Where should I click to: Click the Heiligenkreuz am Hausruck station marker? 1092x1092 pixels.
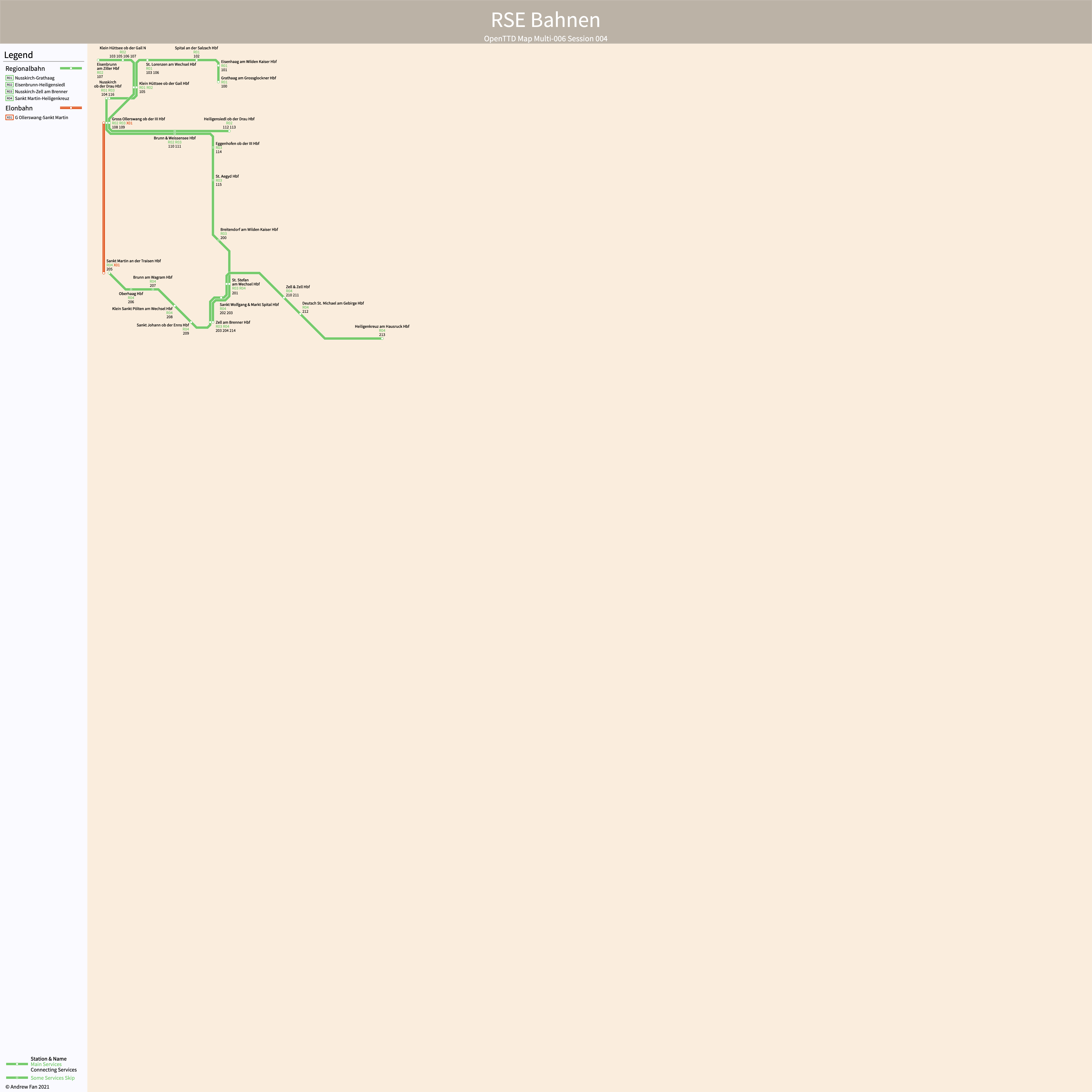pos(382,339)
